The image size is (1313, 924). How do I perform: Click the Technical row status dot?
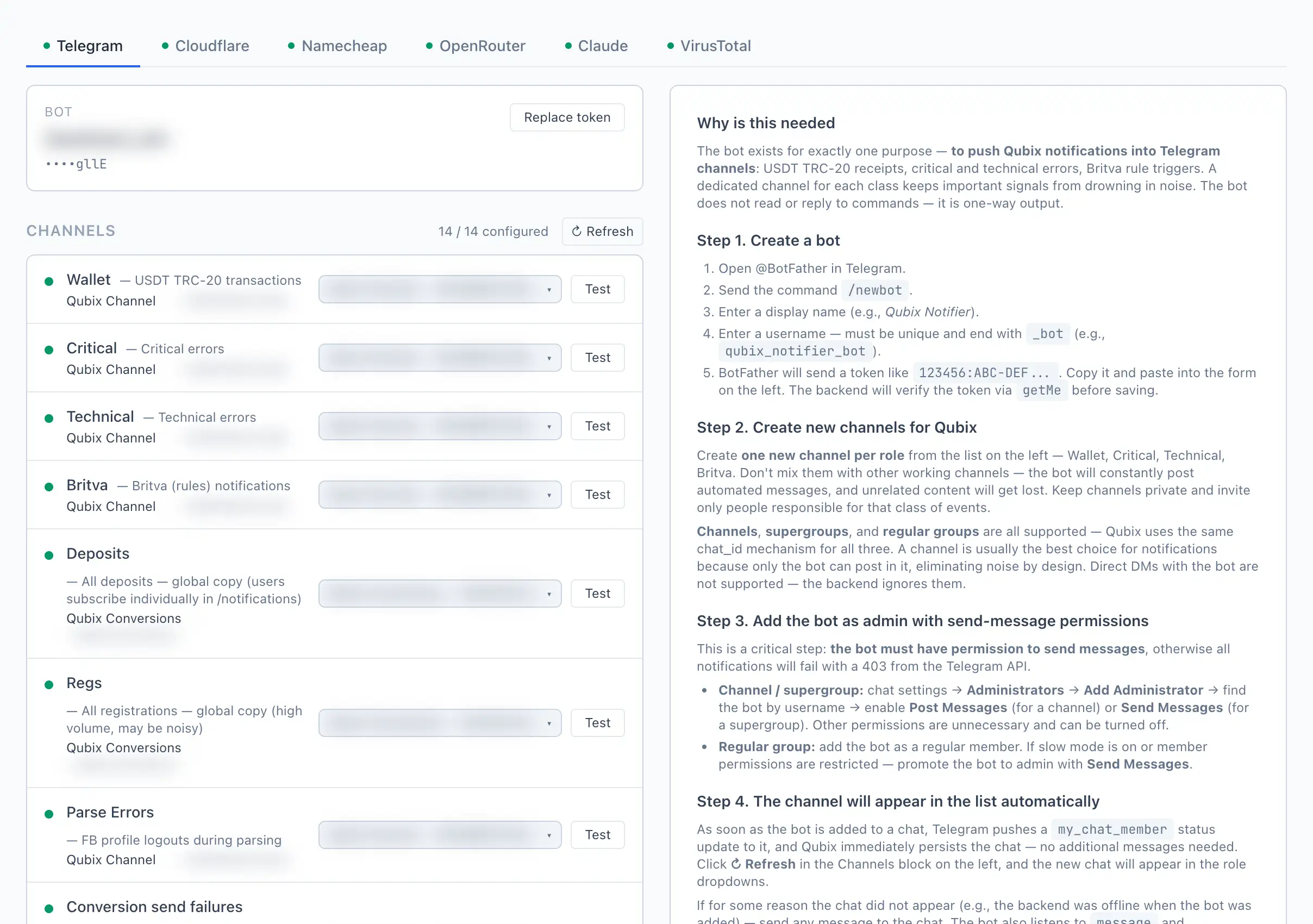pyautogui.click(x=49, y=419)
